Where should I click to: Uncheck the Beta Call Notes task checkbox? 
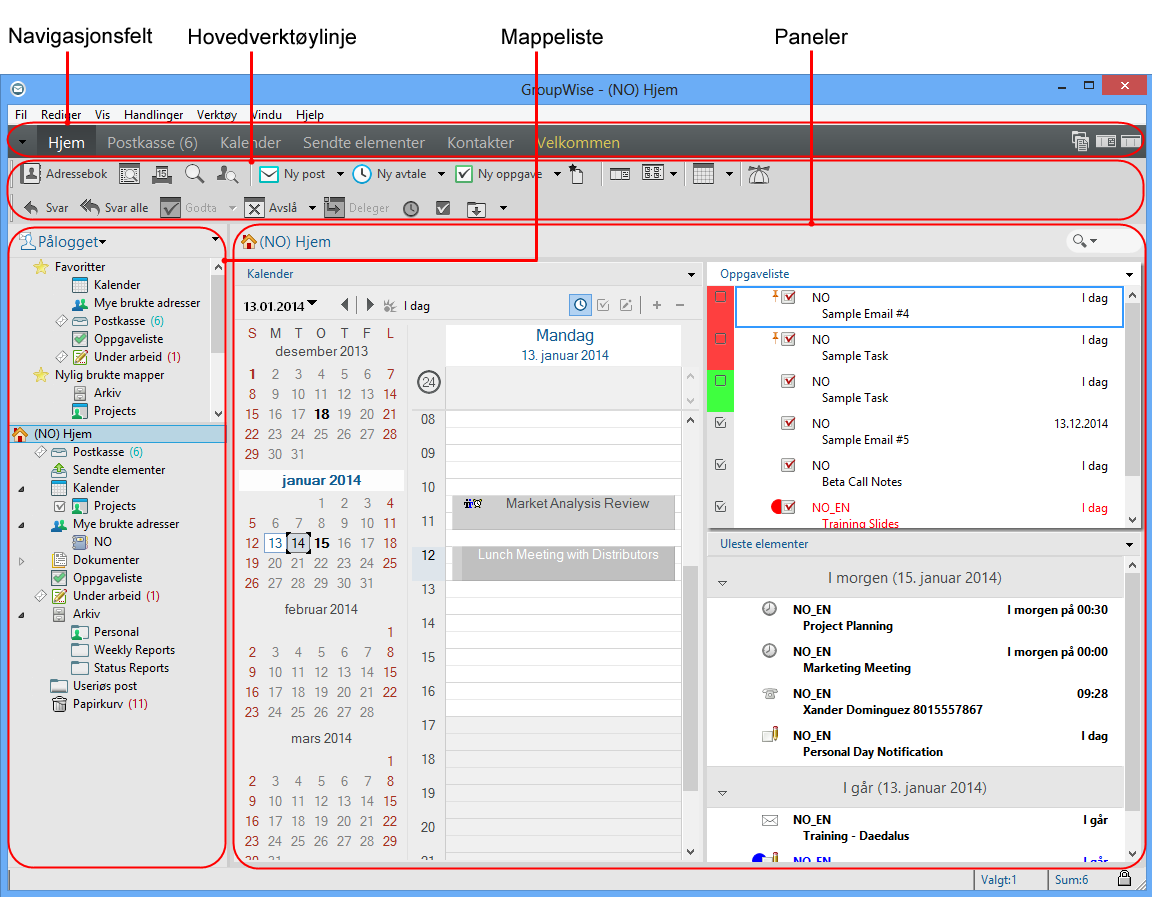pyautogui.click(x=721, y=464)
